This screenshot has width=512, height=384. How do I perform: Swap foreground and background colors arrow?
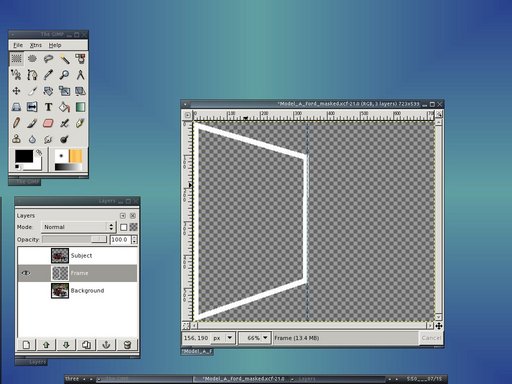[39, 153]
